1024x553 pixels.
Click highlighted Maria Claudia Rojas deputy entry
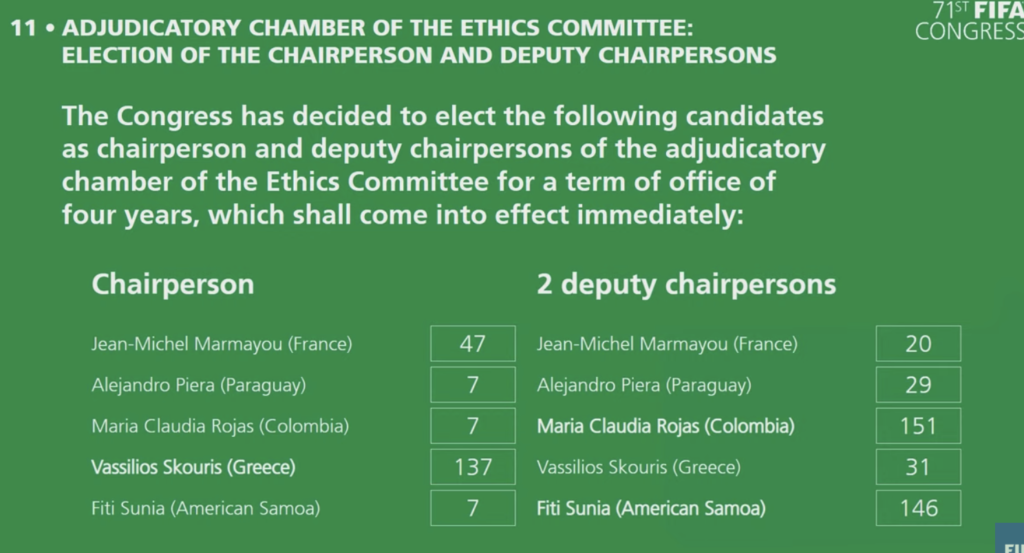(x=665, y=426)
